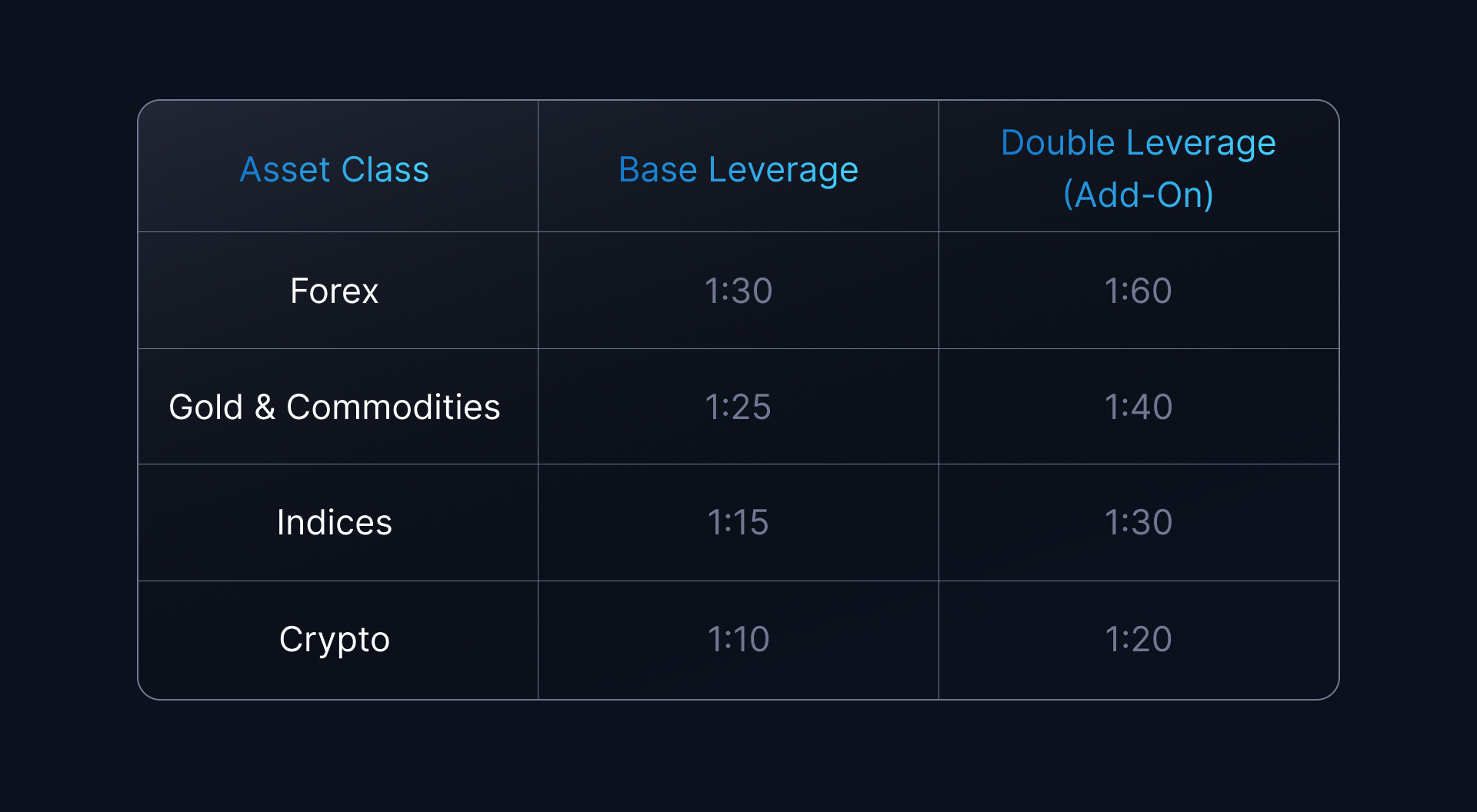The image size is (1477, 812).
Task: Select the Crypto row label
Action: click(335, 640)
